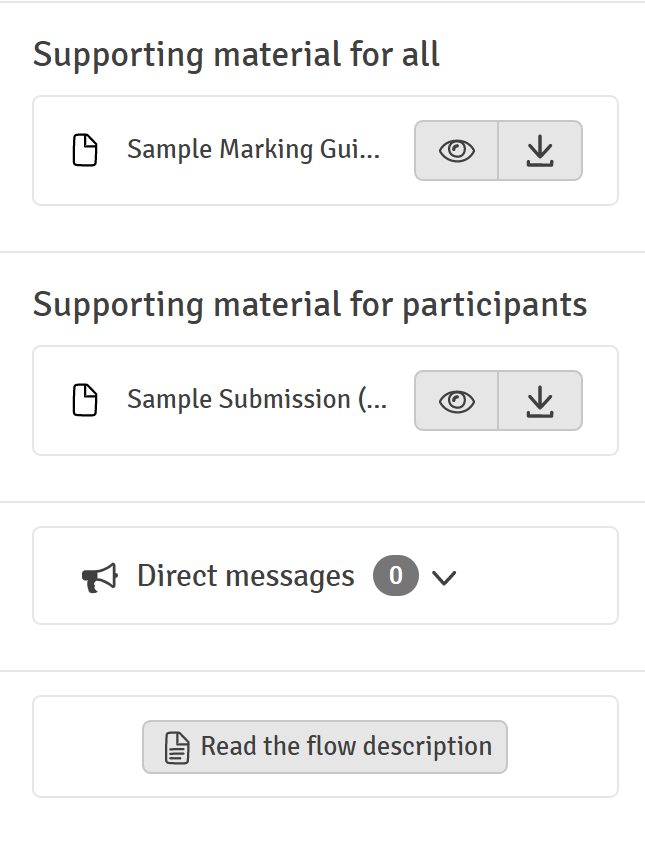Open the Sample Marking Gui... file name
Viewport: 645px width, 842px height.
pos(253,149)
